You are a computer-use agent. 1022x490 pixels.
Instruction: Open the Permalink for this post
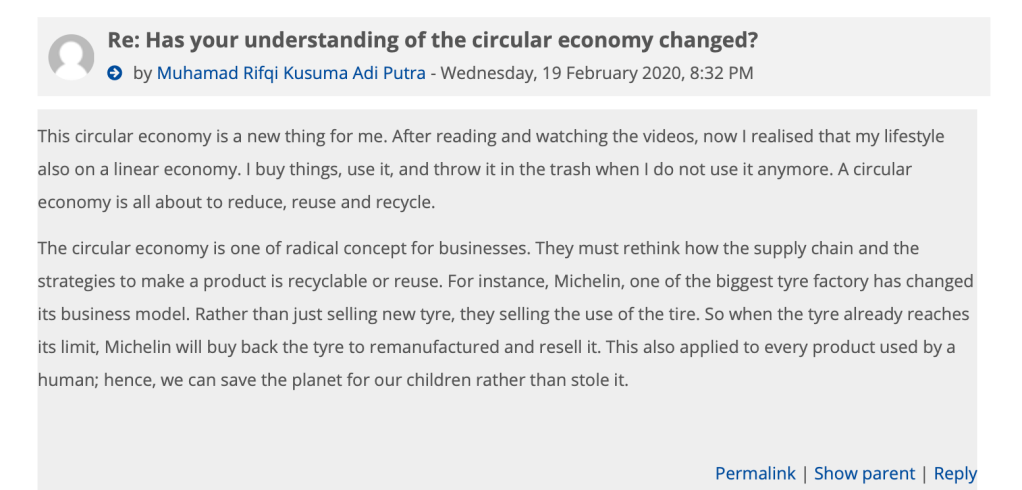coord(755,473)
